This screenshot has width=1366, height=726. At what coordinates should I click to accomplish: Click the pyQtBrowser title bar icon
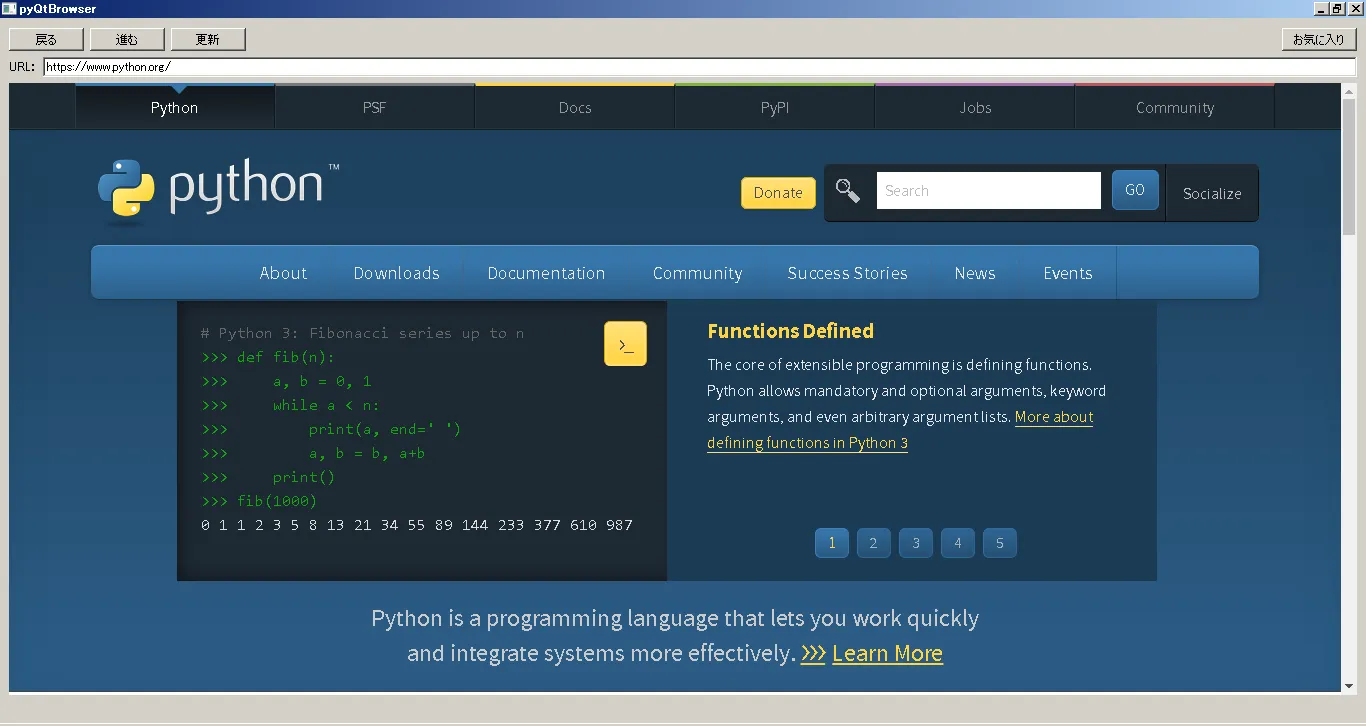[x=8, y=8]
